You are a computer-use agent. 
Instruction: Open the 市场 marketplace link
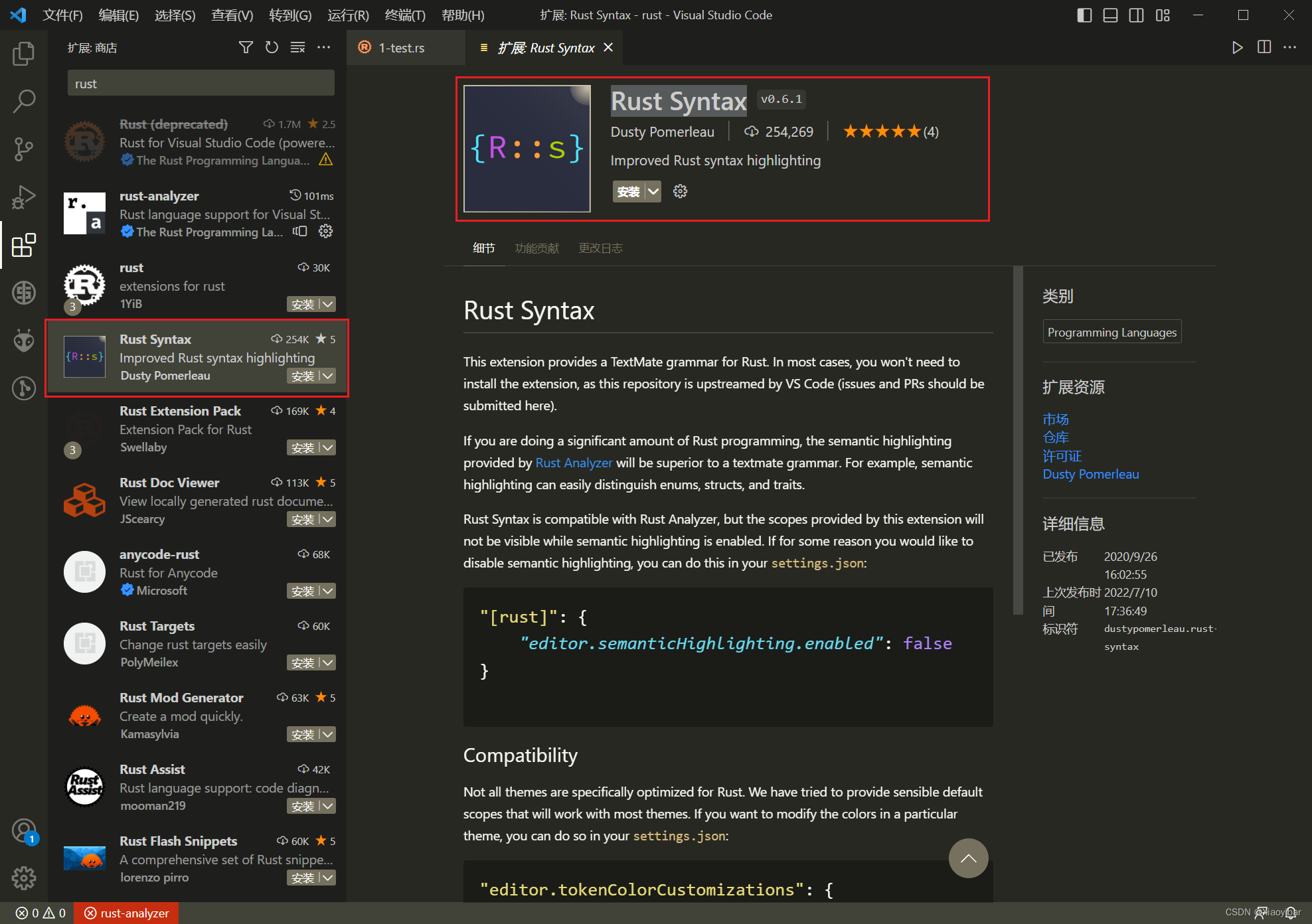point(1056,419)
